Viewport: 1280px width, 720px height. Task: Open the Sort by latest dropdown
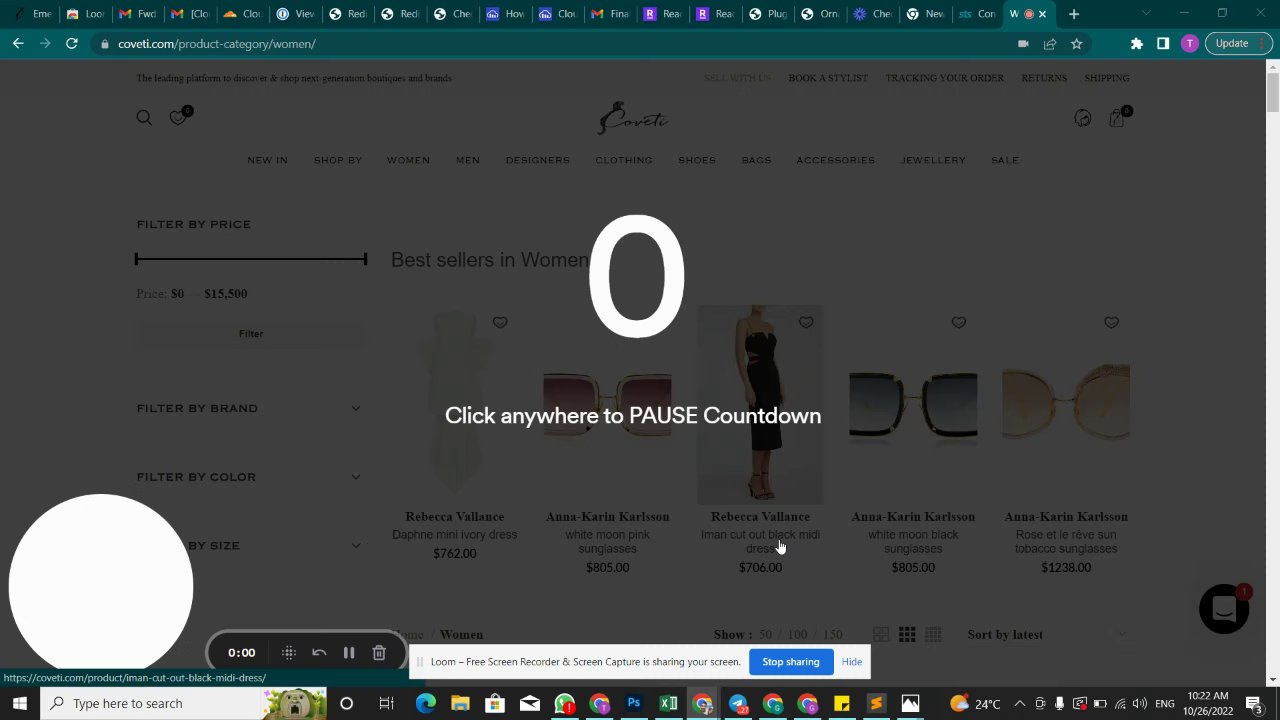pos(1047,634)
